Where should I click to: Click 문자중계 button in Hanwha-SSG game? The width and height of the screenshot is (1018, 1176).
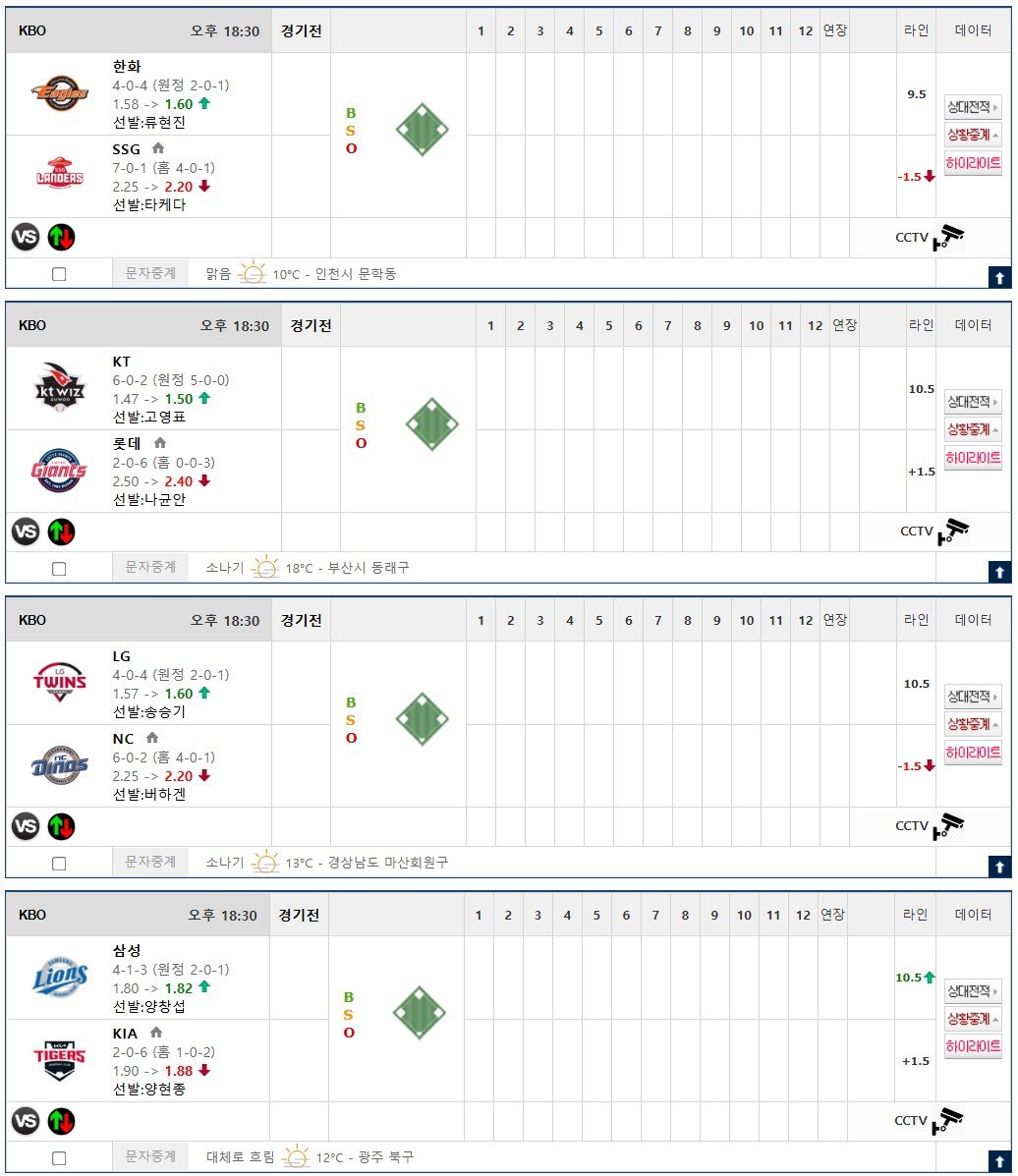pos(150,274)
